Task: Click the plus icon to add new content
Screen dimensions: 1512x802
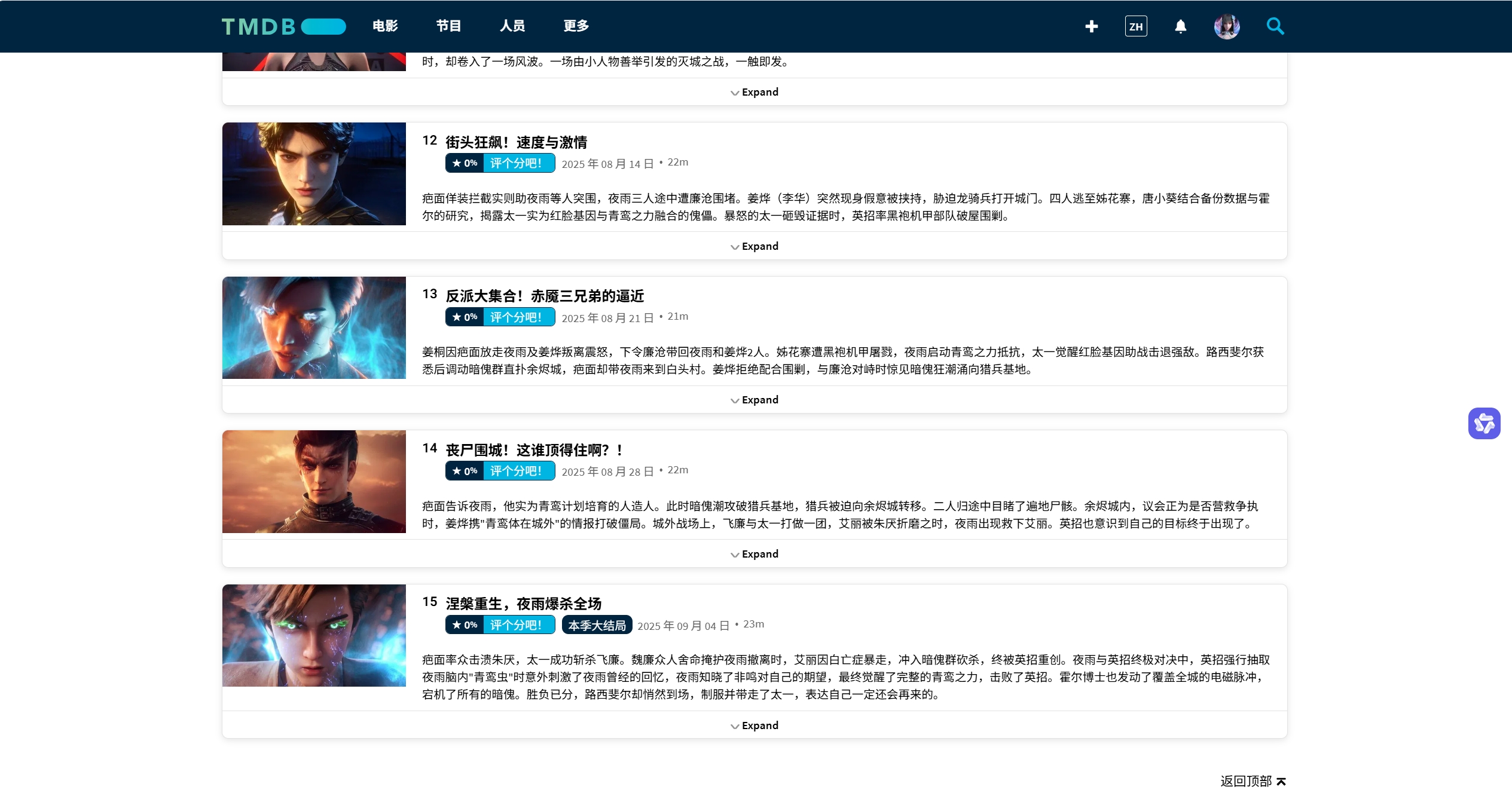Action: 1091,26
